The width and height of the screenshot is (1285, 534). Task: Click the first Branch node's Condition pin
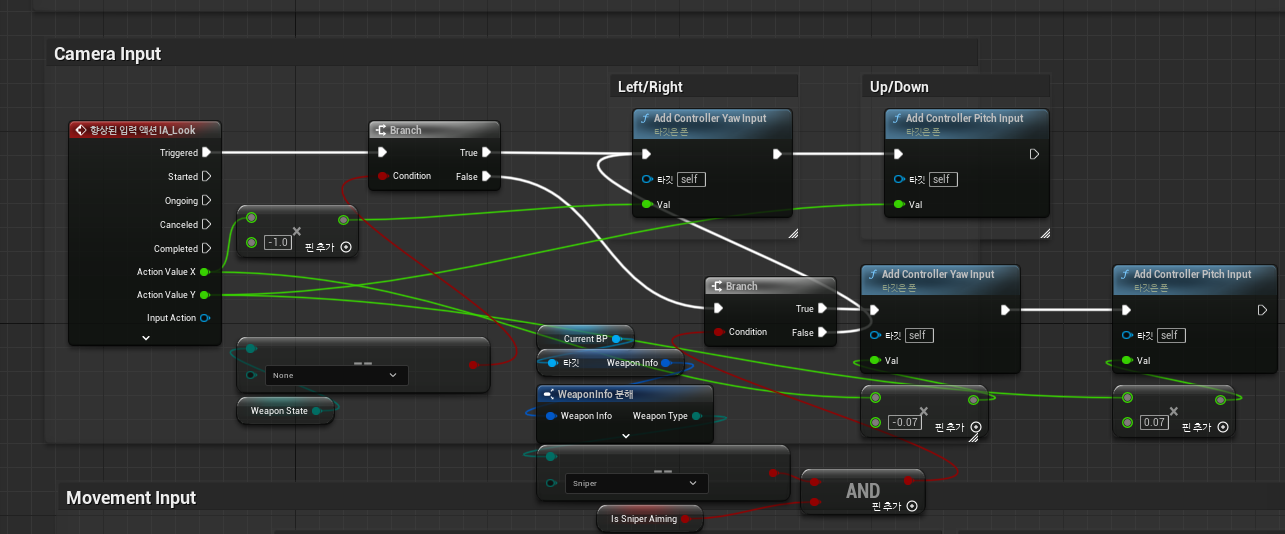pyautogui.click(x=381, y=176)
